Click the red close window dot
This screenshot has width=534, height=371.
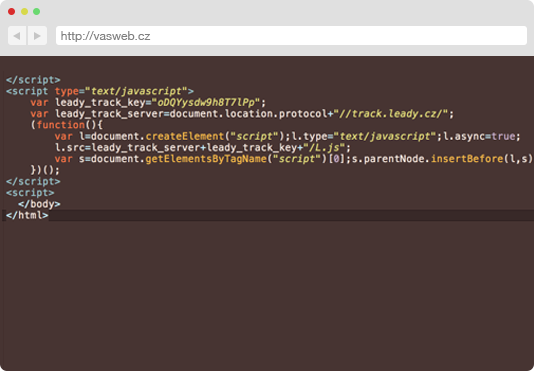[x=11, y=12]
